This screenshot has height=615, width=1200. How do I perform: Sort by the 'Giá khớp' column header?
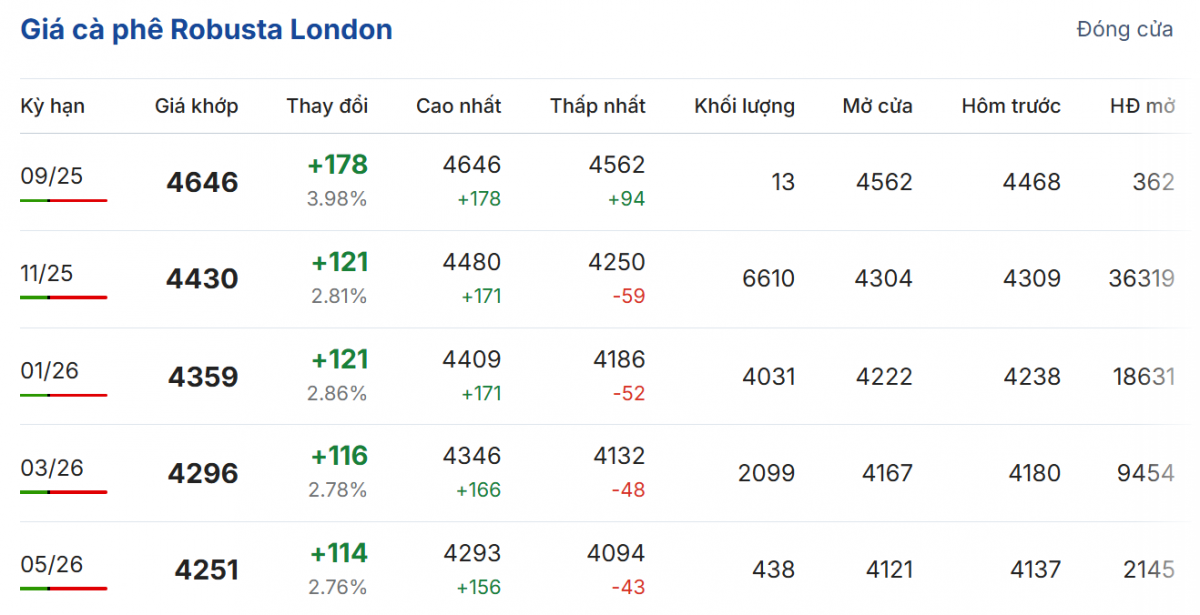[x=197, y=106]
